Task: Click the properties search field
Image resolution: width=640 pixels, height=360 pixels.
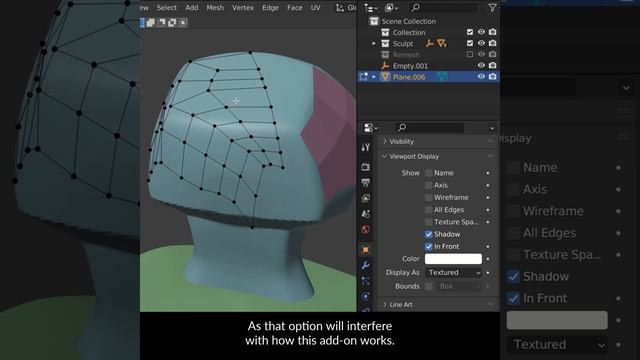Action: point(430,128)
